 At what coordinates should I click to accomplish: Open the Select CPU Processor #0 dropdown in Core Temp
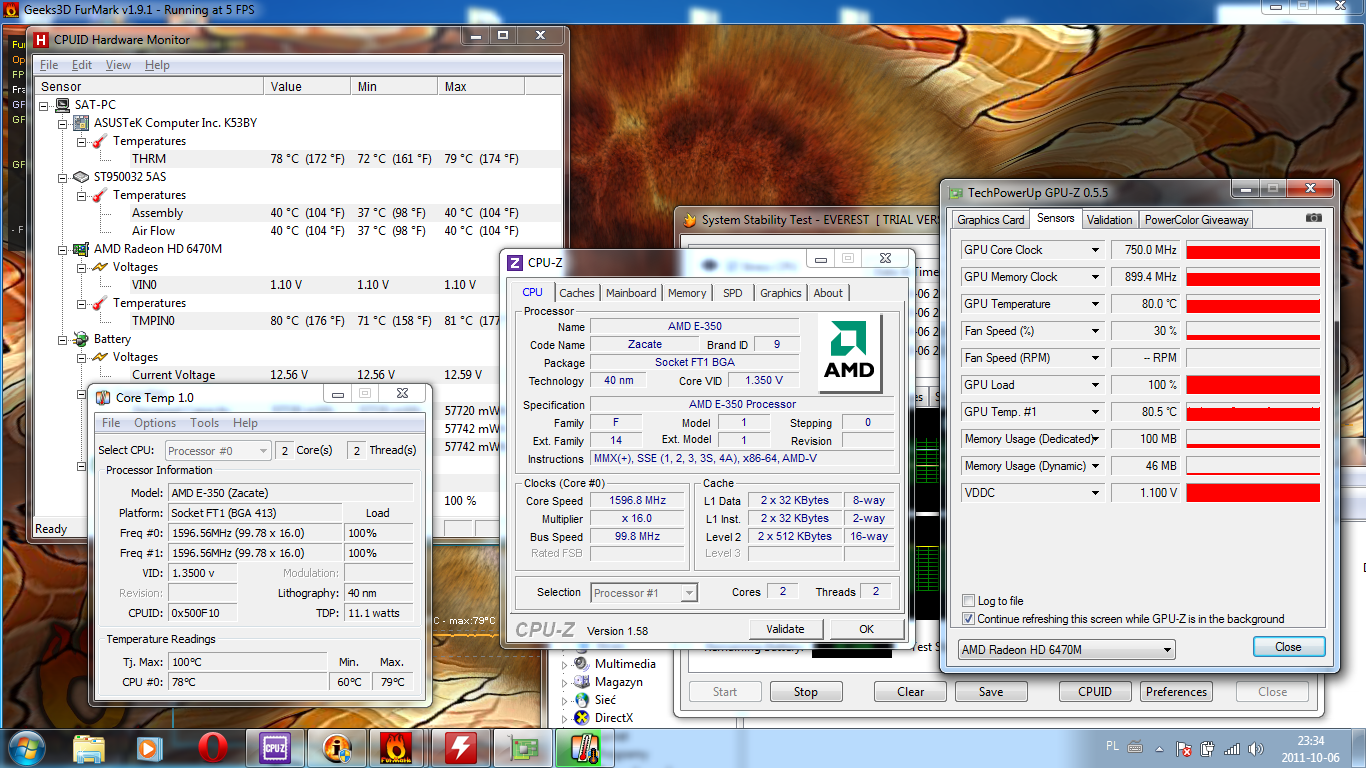pyautogui.click(x=217, y=451)
